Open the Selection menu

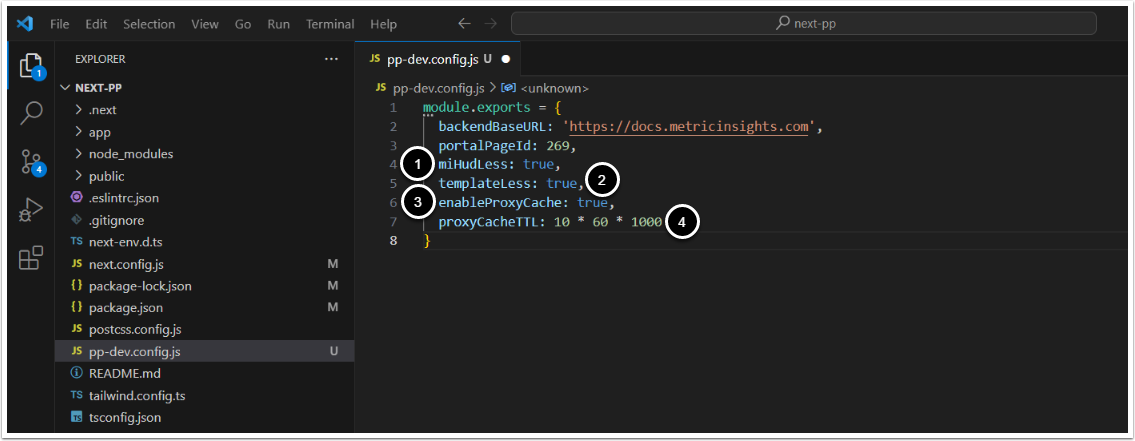pos(149,24)
